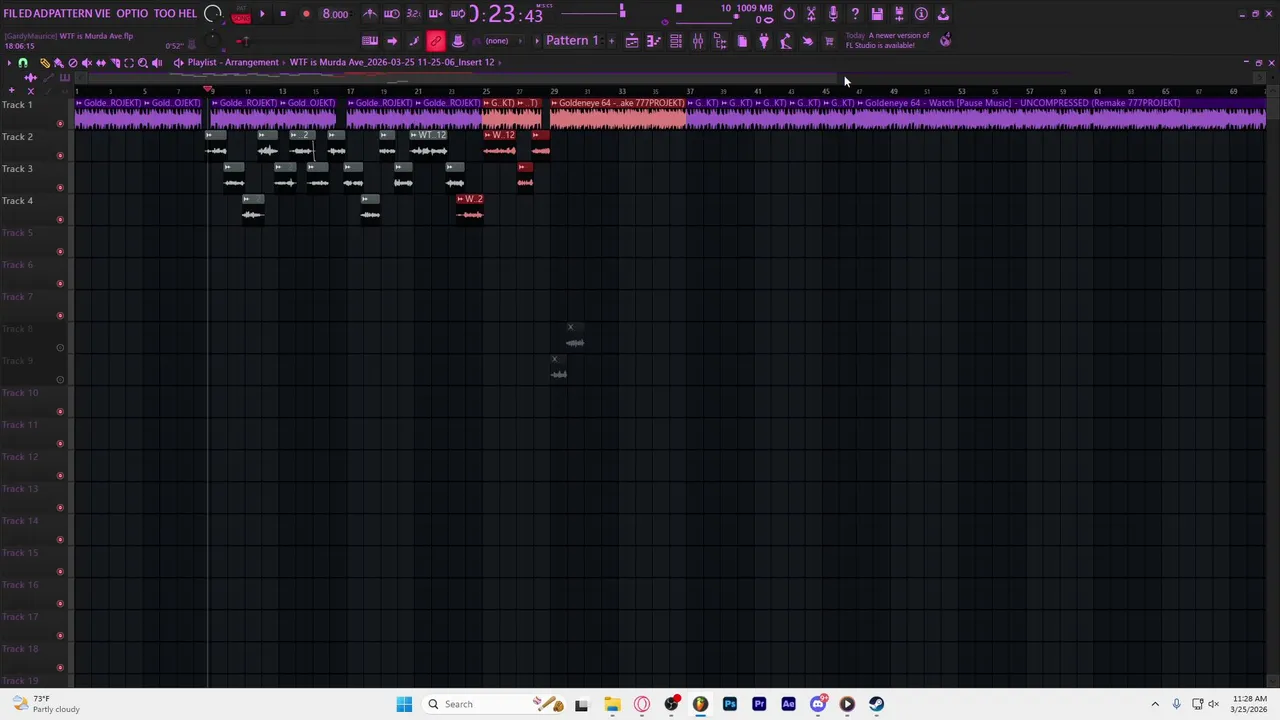Switch PAT/SONG mode toggle

[241, 15]
